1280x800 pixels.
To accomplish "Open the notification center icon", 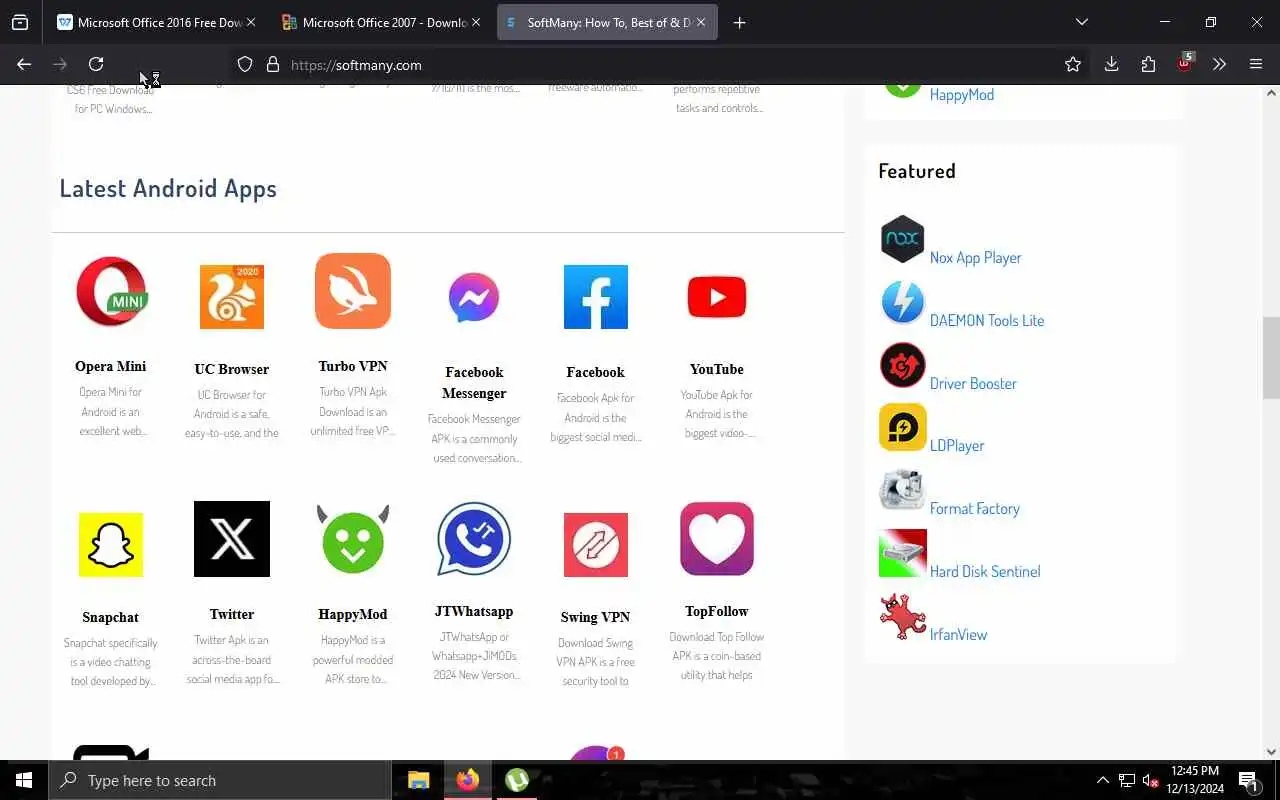I will [1248, 780].
